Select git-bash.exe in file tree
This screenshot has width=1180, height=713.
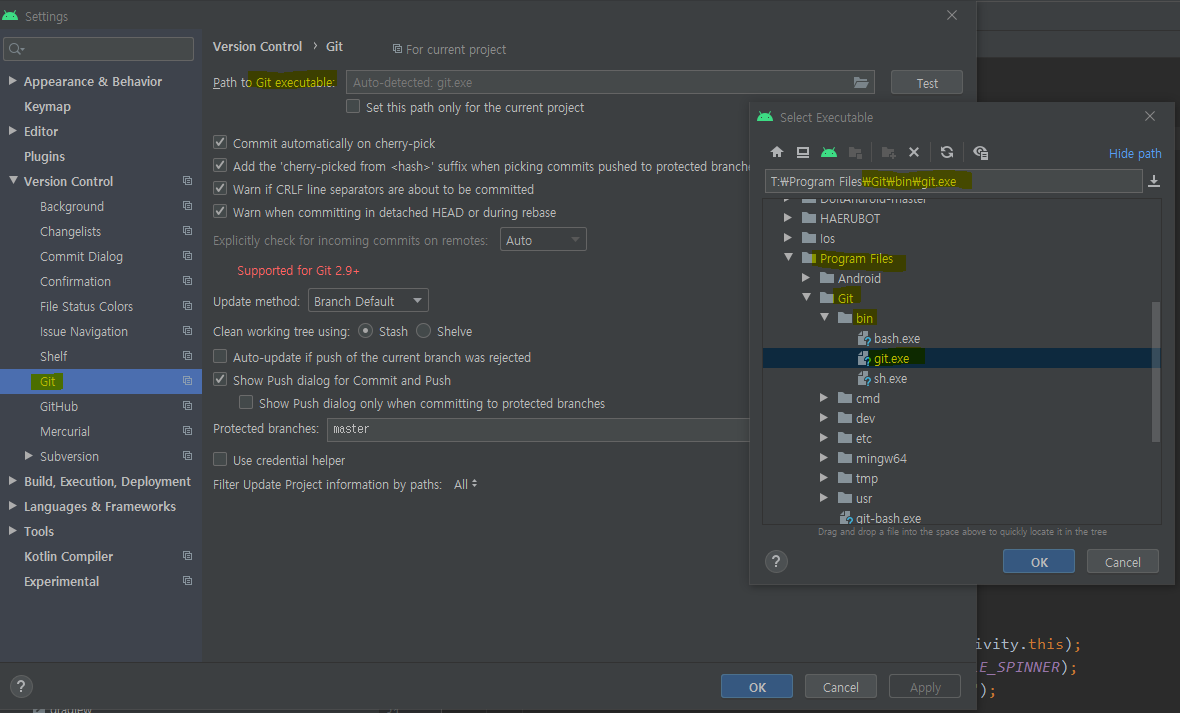[888, 518]
